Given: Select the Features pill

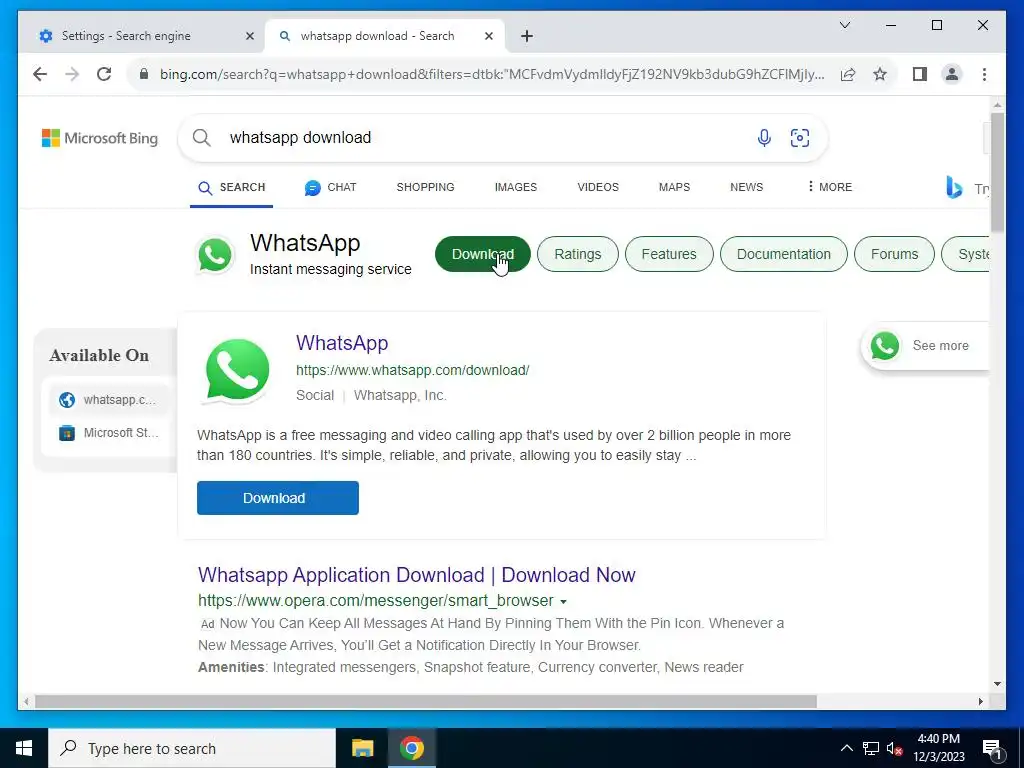Looking at the screenshot, I should coord(669,254).
